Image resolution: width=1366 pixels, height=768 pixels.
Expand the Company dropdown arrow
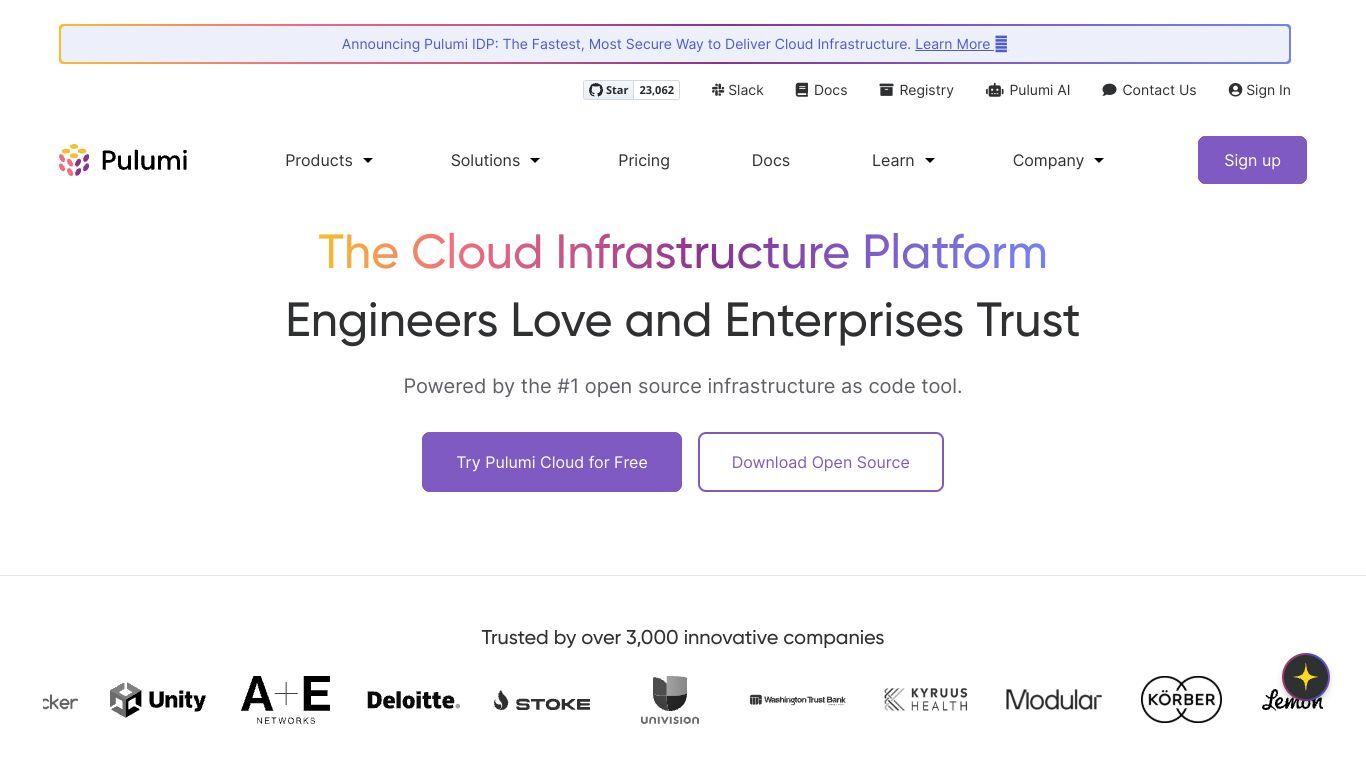point(1099,161)
